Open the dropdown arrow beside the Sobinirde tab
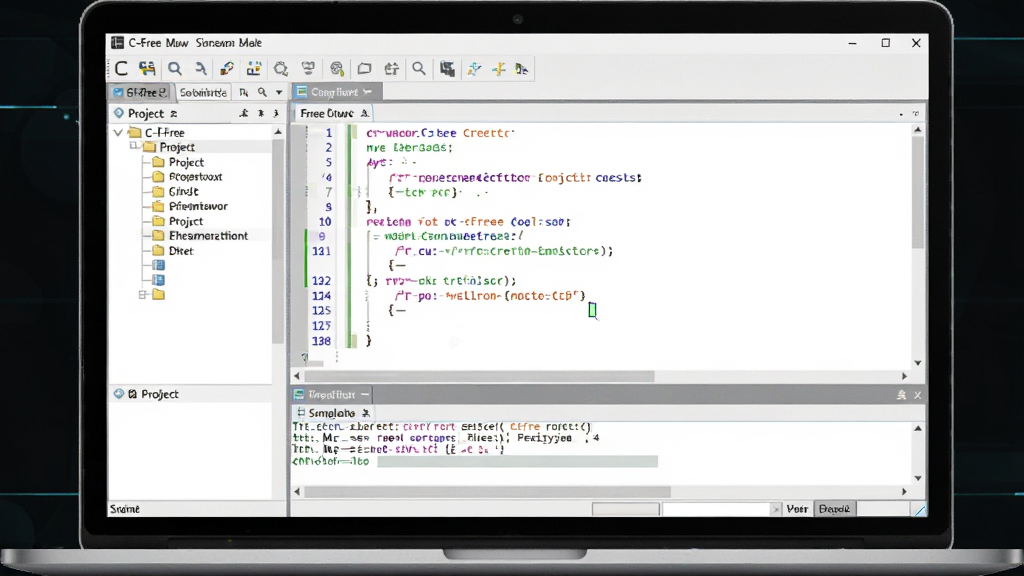This screenshot has height=576, width=1024. (x=279, y=93)
